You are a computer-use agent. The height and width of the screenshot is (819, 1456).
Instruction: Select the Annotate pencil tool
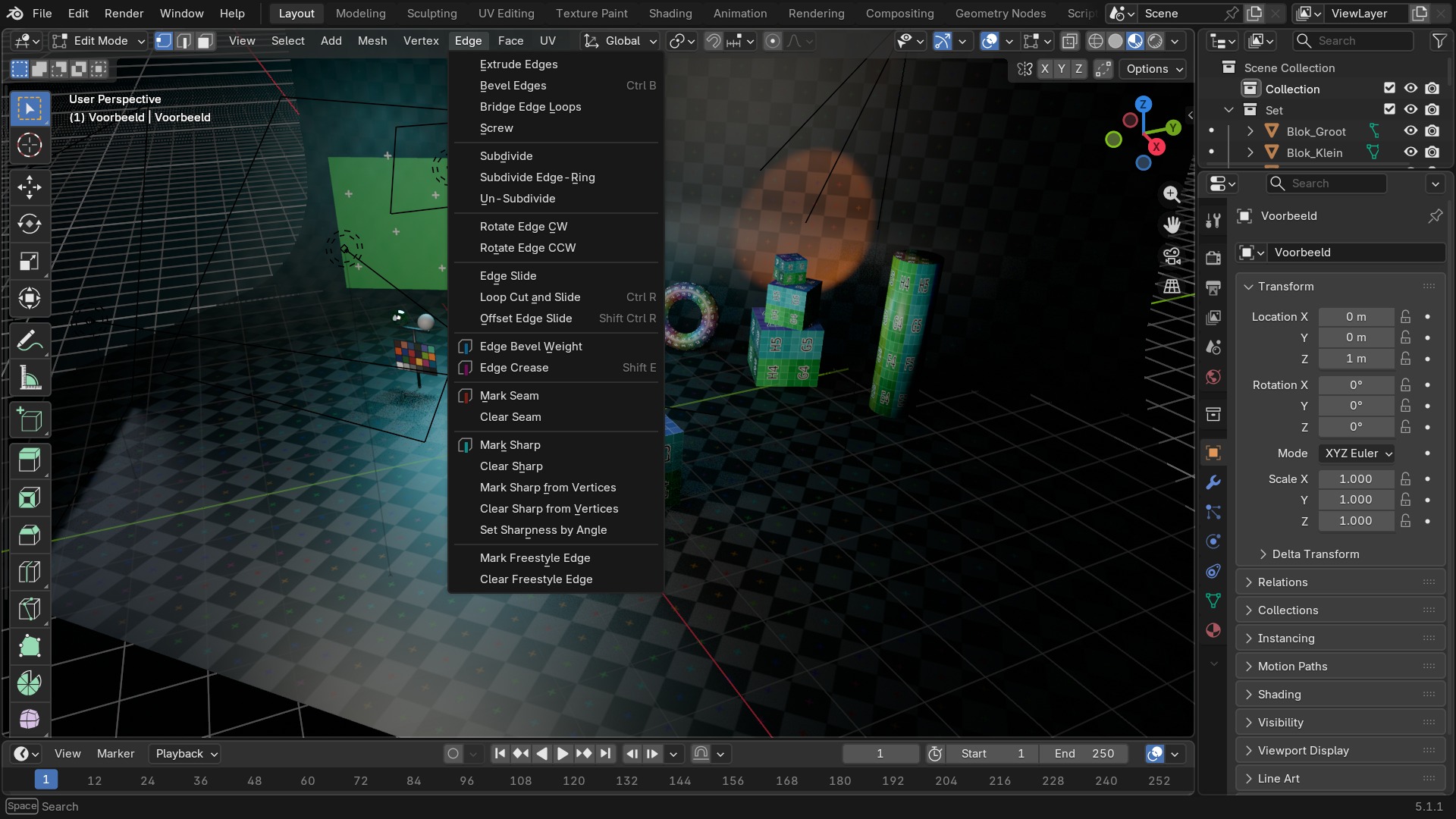30,341
